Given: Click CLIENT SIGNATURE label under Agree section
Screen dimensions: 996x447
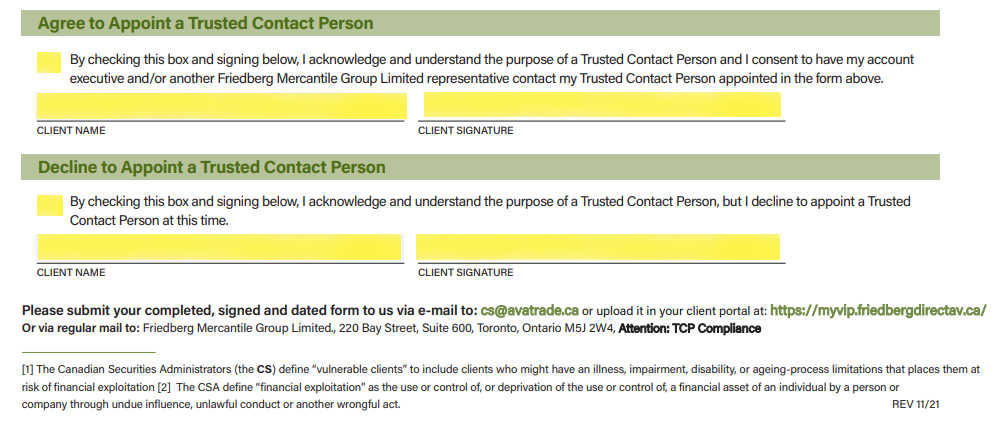Looking at the screenshot, I should click(466, 131).
